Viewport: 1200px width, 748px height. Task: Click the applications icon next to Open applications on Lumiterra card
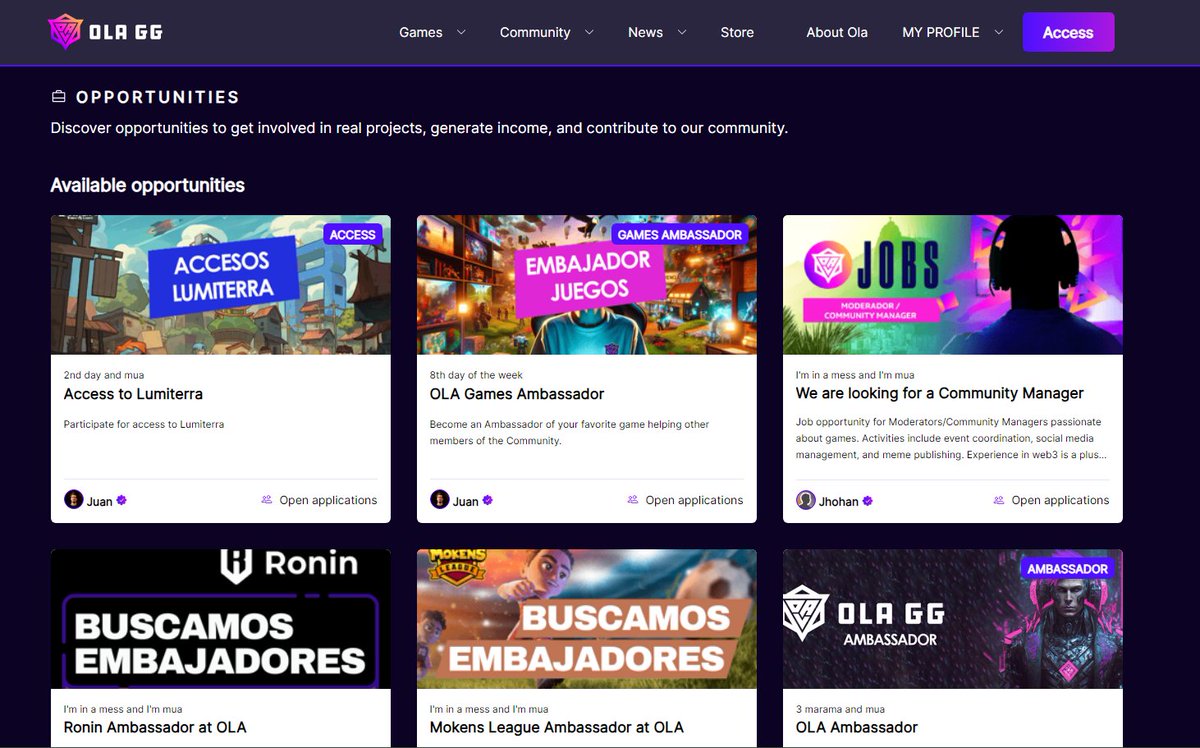[x=265, y=500]
